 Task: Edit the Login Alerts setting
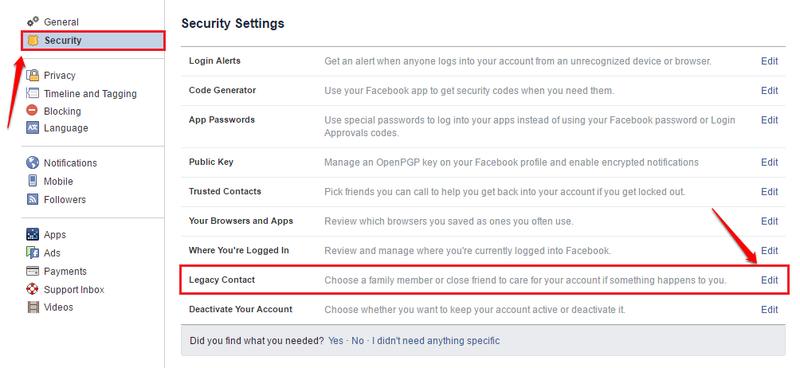point(769,61)
